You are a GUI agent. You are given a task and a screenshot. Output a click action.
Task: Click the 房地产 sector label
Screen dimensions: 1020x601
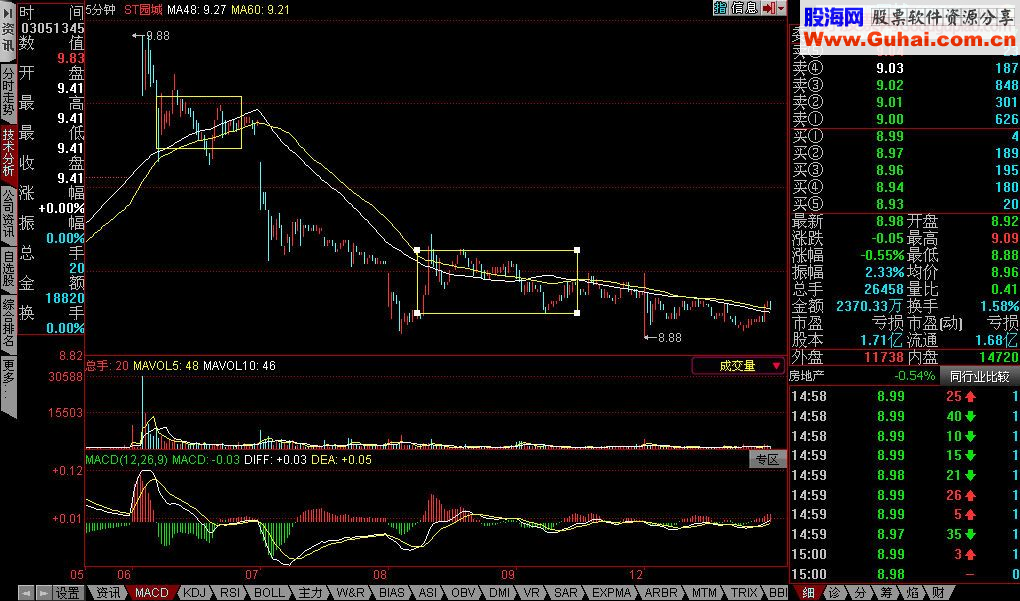(x=807, y=375)
